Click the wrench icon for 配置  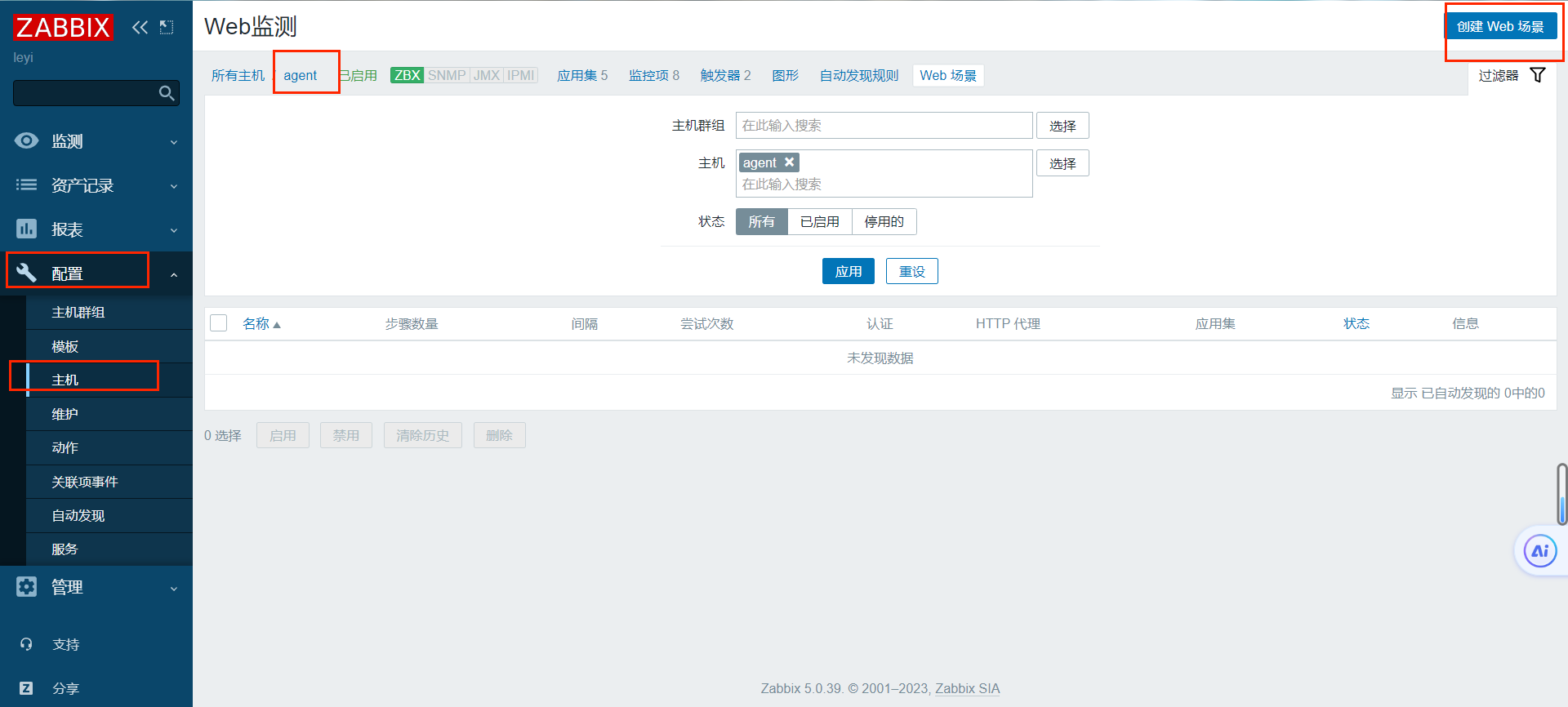(26, 273)
